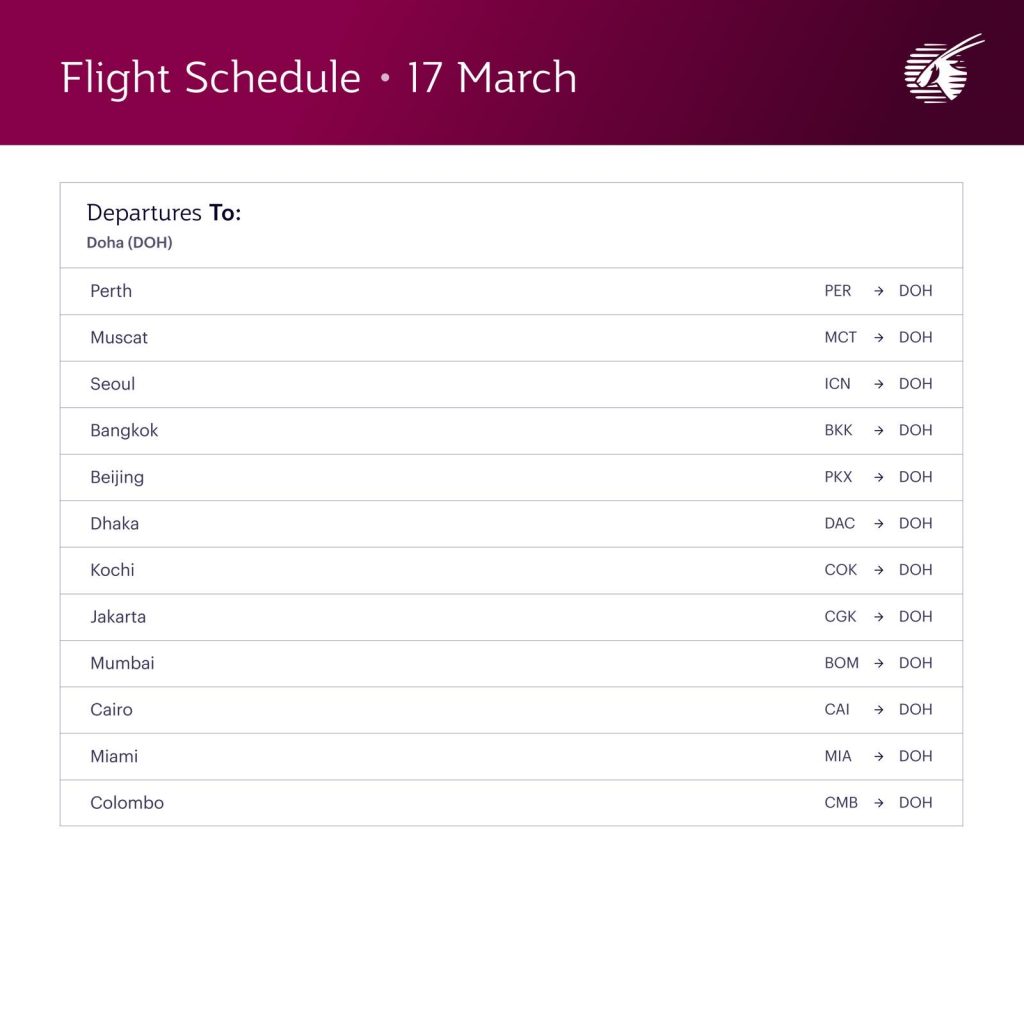Click the arrow between ICN and DOH

(879, 384)
